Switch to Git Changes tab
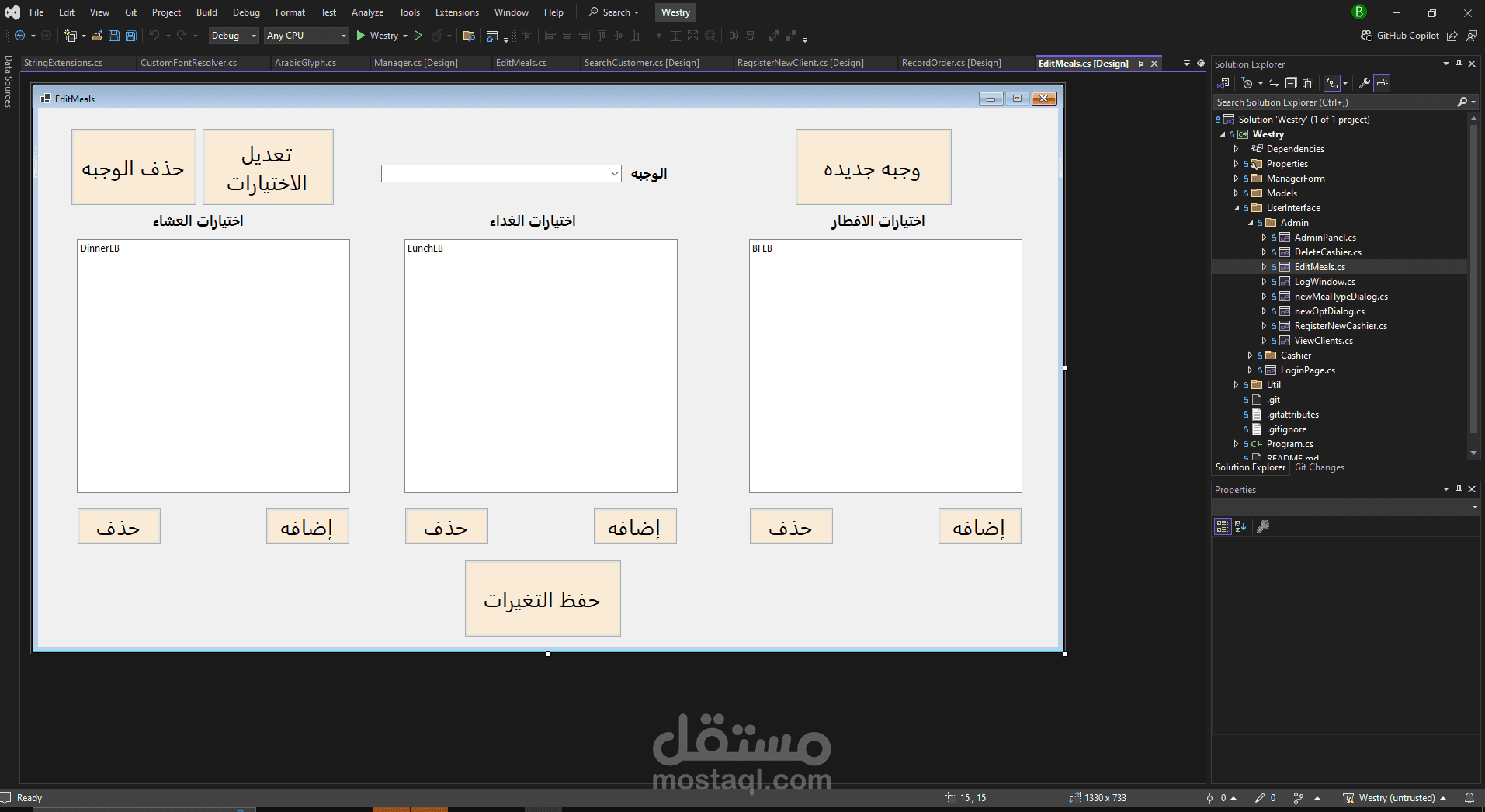The width and height of the screenshot is (1485, 812). [1319, 467]
